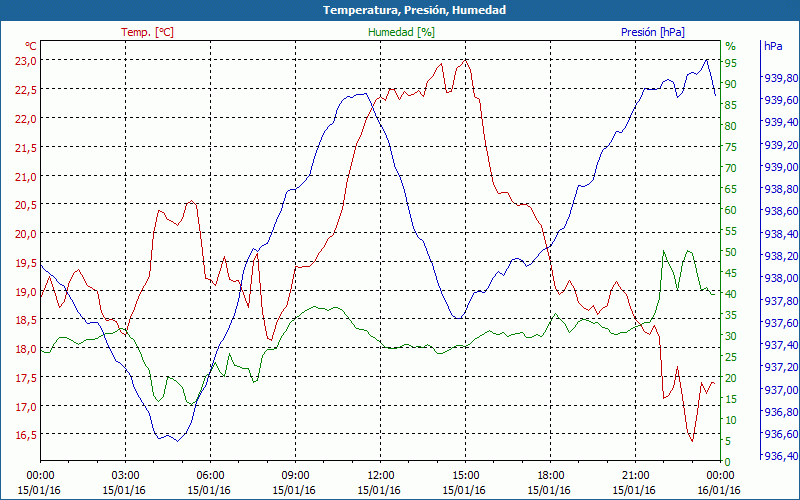800x500 pixels.
Task: Select the green "Humedad [%]" legend label
Action: [401, 32]
